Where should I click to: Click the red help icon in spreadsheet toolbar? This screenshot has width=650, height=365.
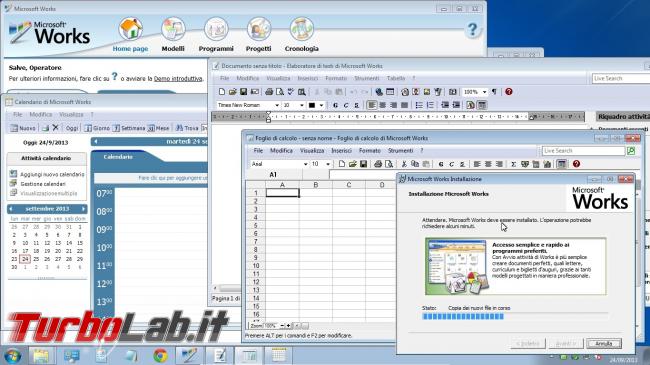pos(576,164)
